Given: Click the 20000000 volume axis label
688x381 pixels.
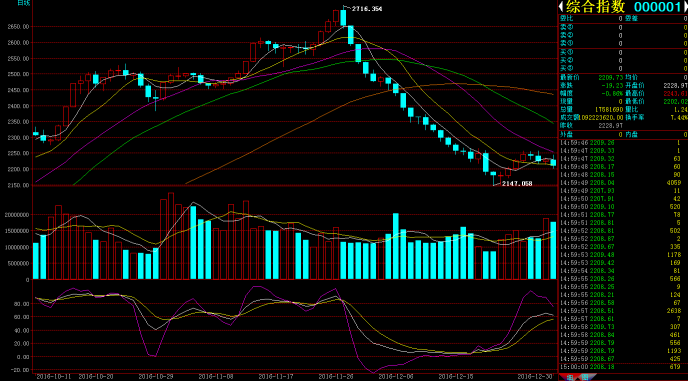Looking at the screenshot, I should click(16, 215).
